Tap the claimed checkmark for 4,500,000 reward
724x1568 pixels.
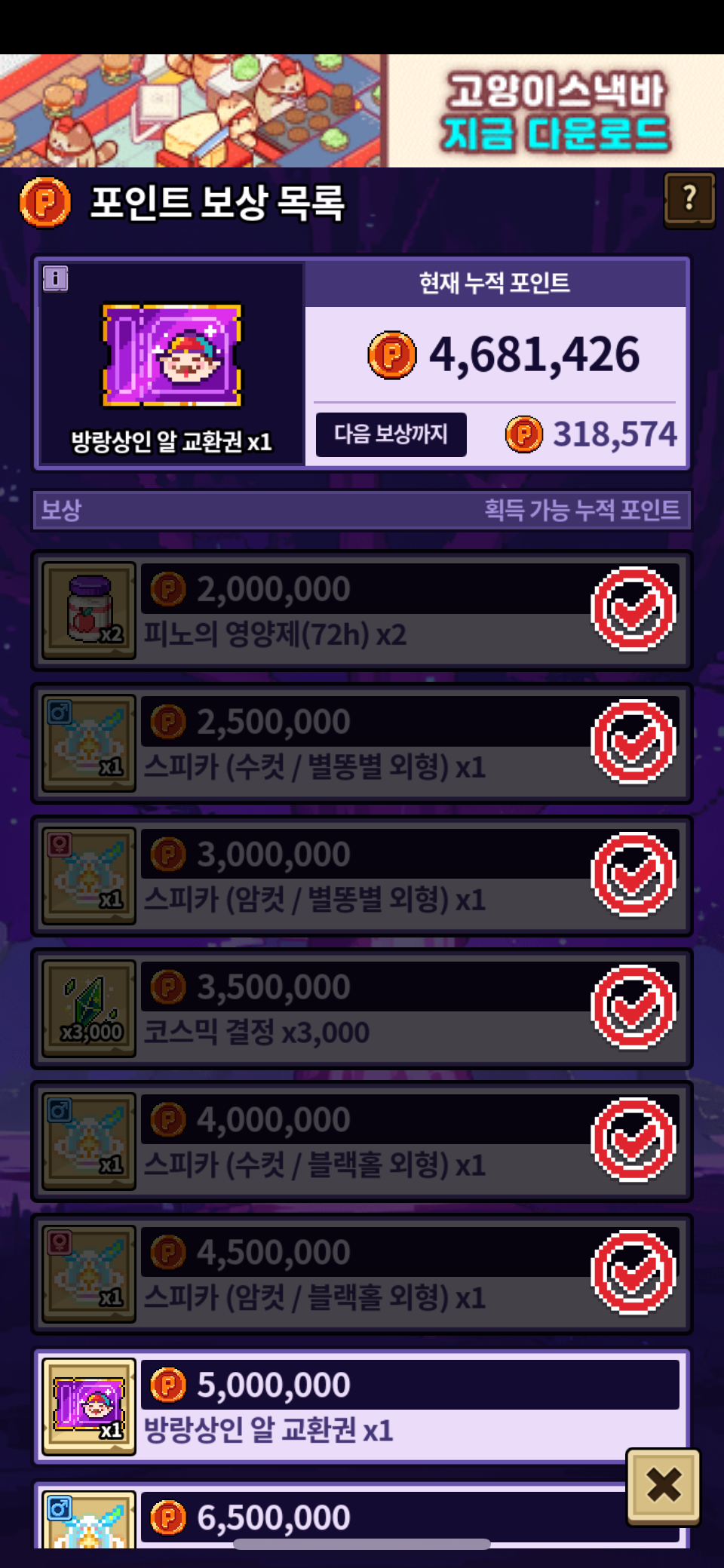click(633, 1273)
